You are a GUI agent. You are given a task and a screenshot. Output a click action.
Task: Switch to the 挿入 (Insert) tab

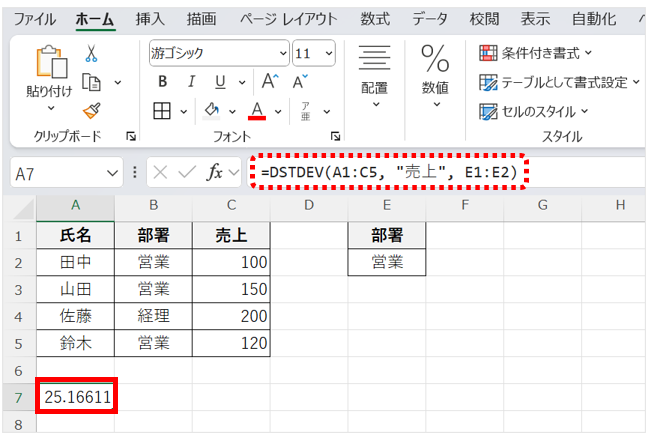pos(151,19)
